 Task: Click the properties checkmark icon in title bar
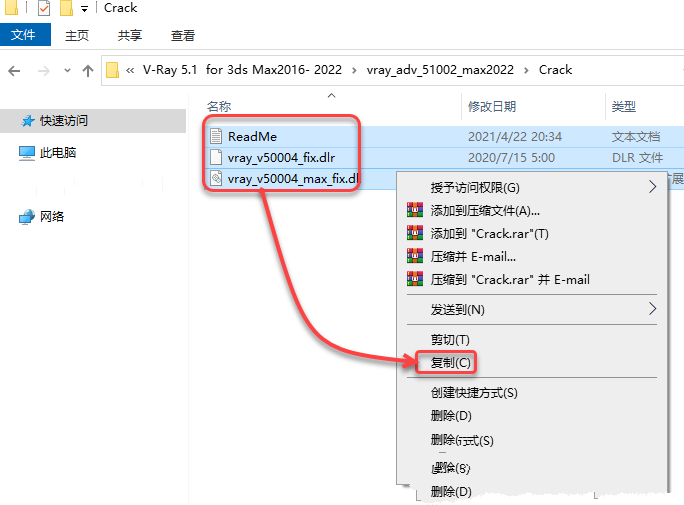pyautogui.click(x=44, y=8)
